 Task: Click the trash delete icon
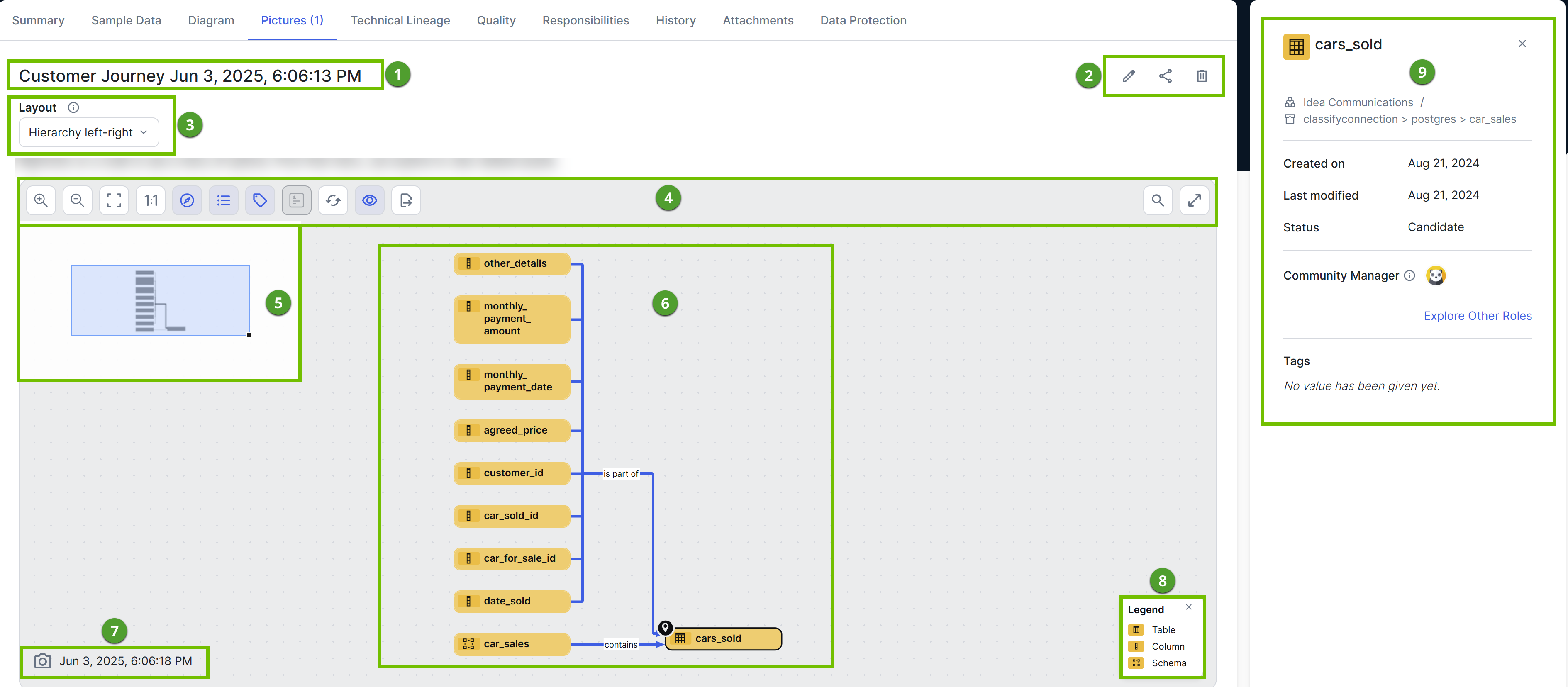tap(1202, 76)
